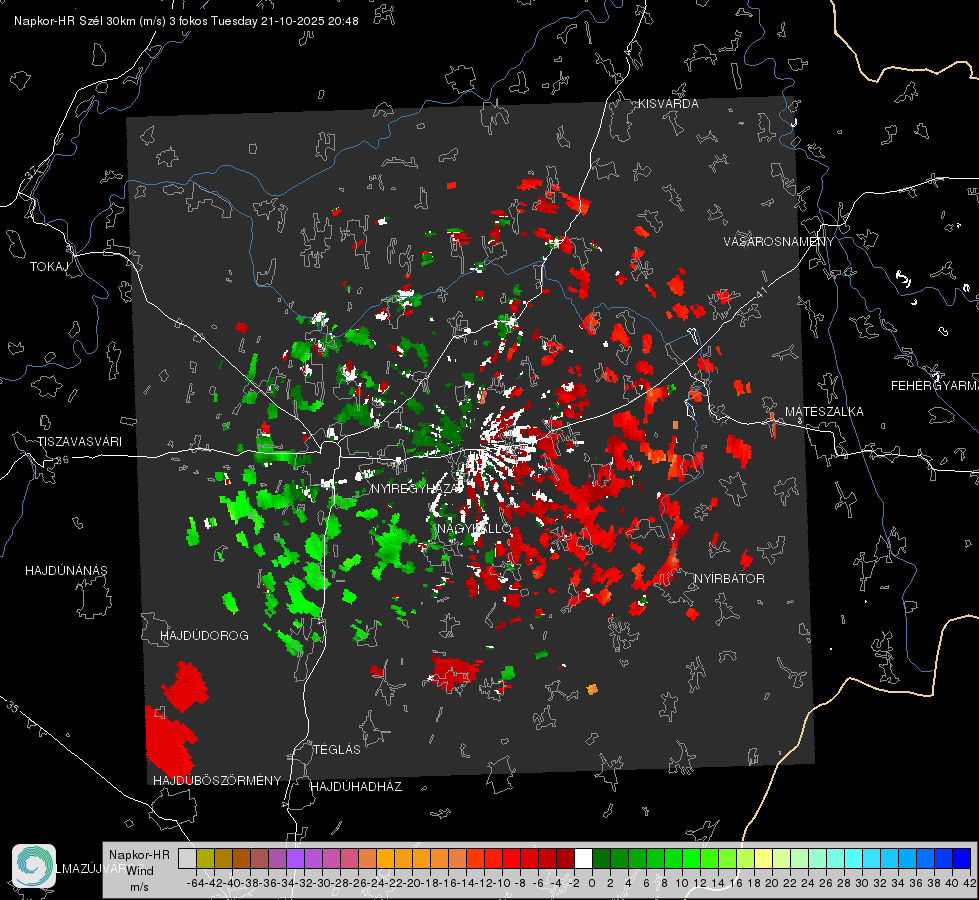Click the HAJDÚBÖSZÖRMÉNY label
The image size is (979, 900).
click(217, 781)
